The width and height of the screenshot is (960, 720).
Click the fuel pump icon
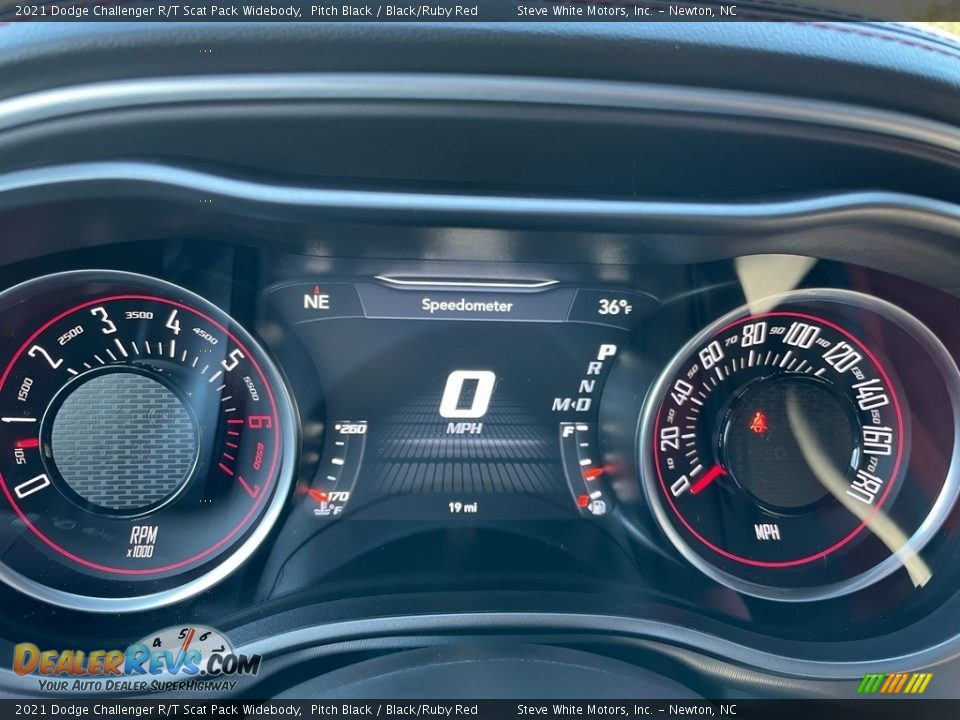pos(598,506)
